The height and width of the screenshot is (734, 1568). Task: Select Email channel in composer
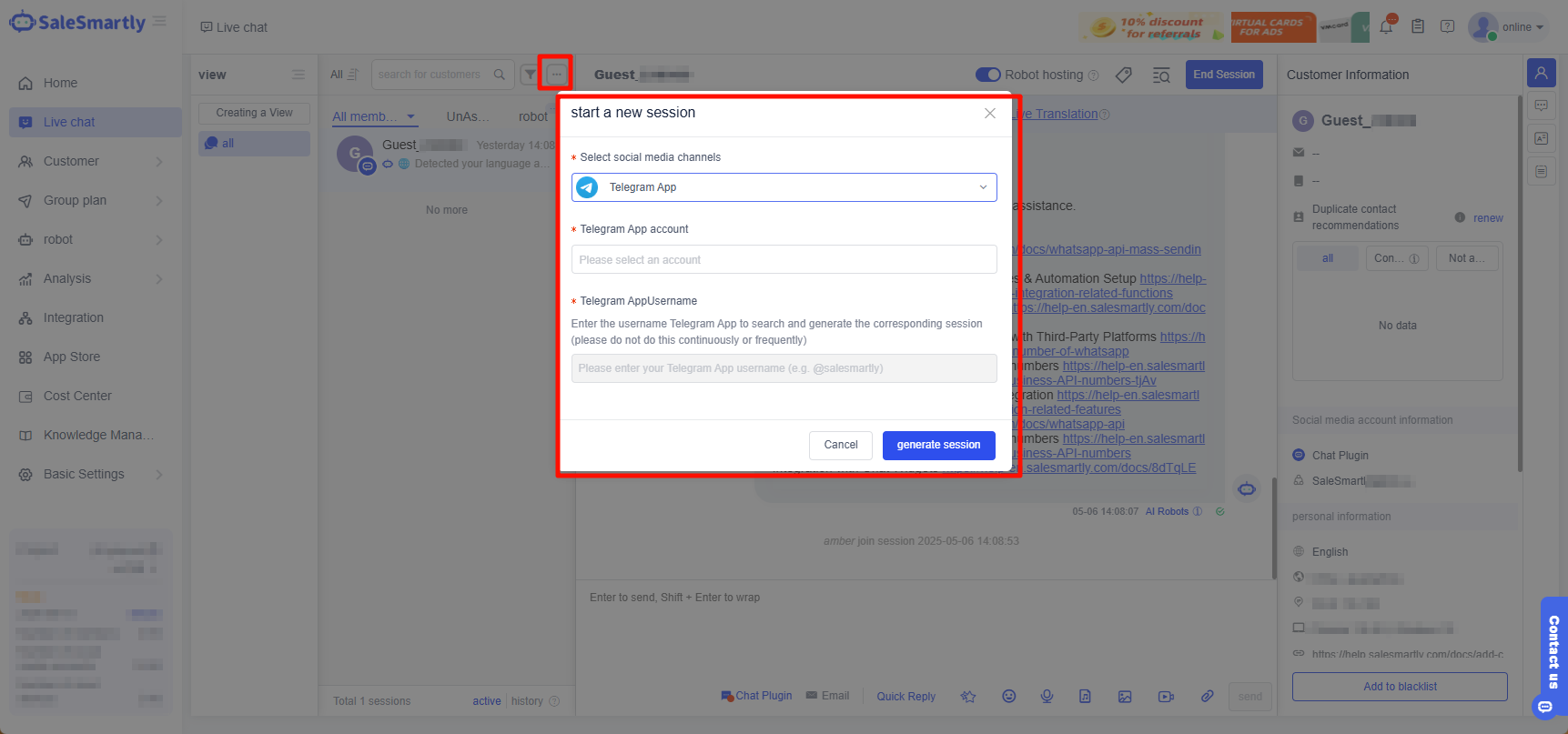coord(827,696)
